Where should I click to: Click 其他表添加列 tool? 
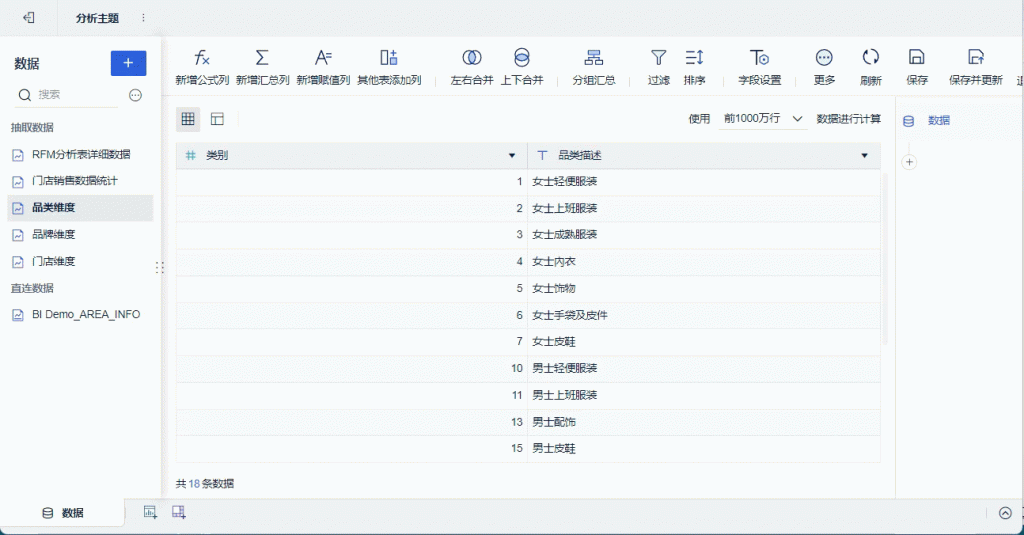(389, 67)
